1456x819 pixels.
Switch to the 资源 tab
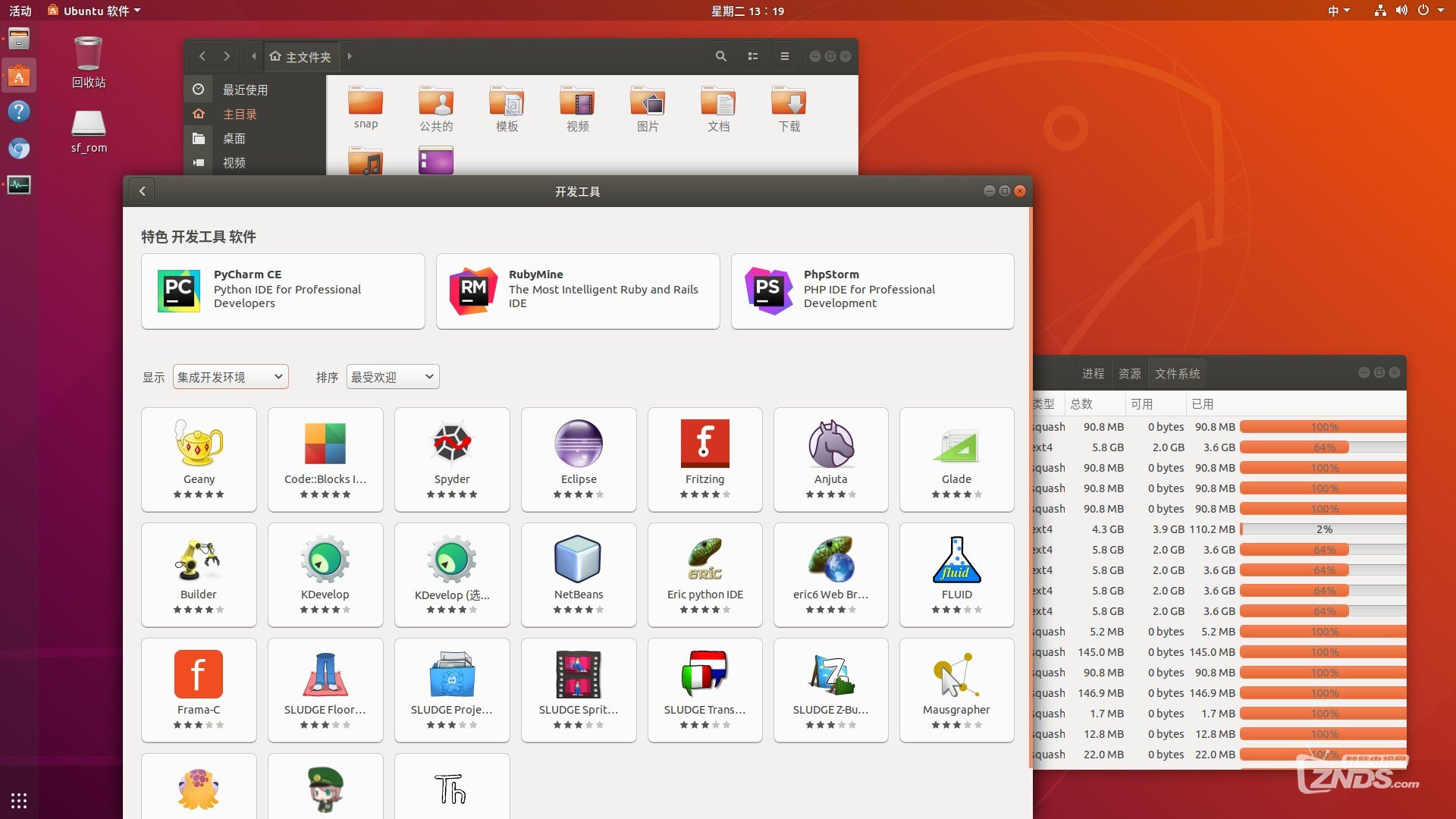(x=1129, y=373)
